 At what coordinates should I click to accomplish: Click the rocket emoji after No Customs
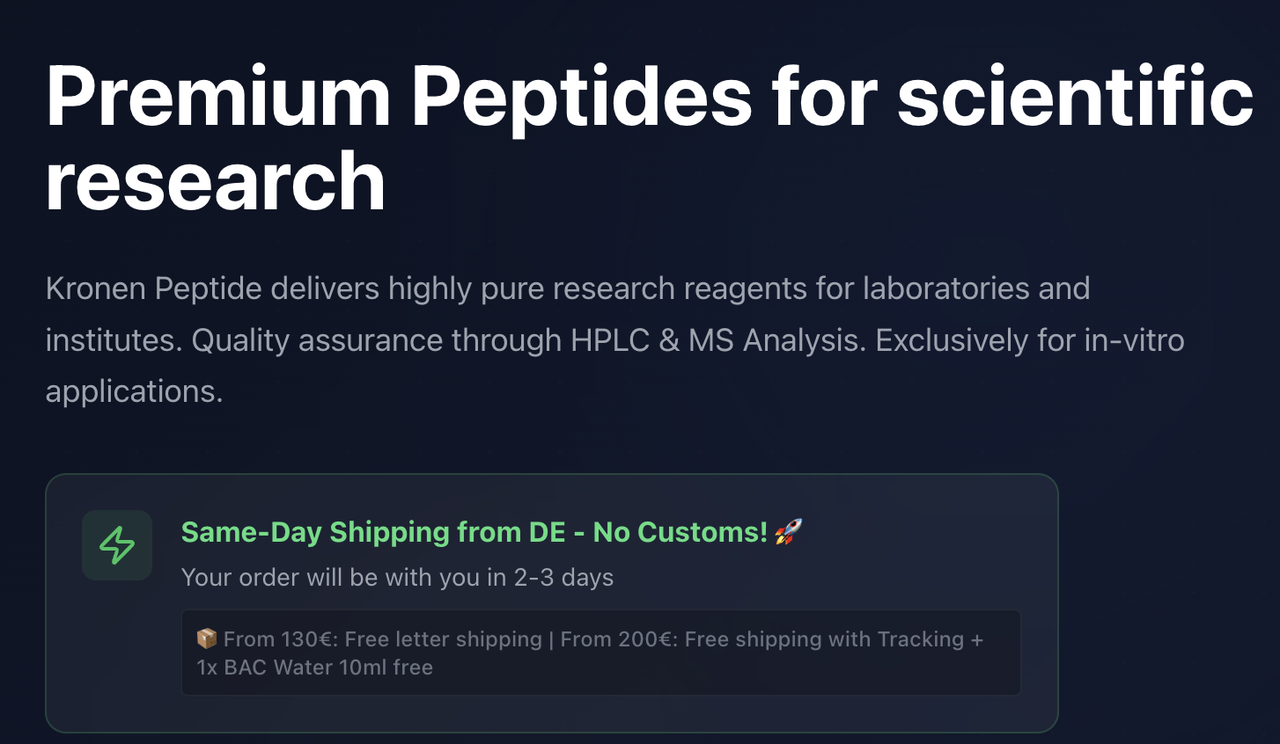789,532
